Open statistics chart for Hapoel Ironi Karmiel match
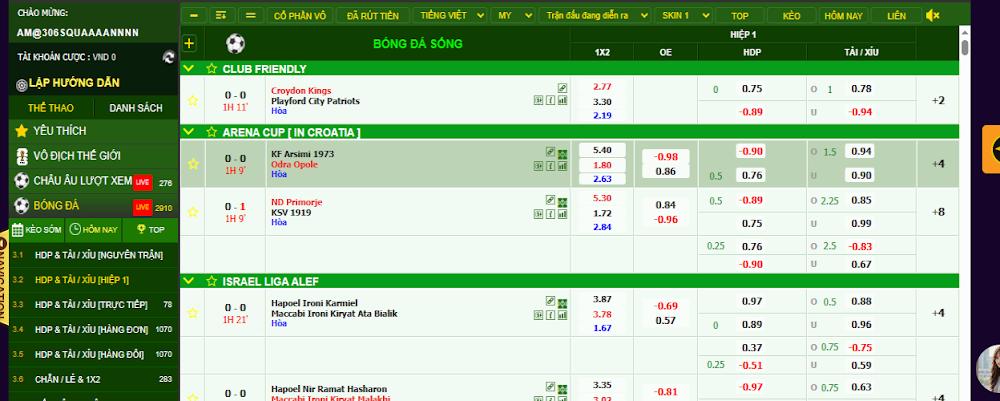The height and width of the screenshot is (401, 1000). click(x=562, y=314)
